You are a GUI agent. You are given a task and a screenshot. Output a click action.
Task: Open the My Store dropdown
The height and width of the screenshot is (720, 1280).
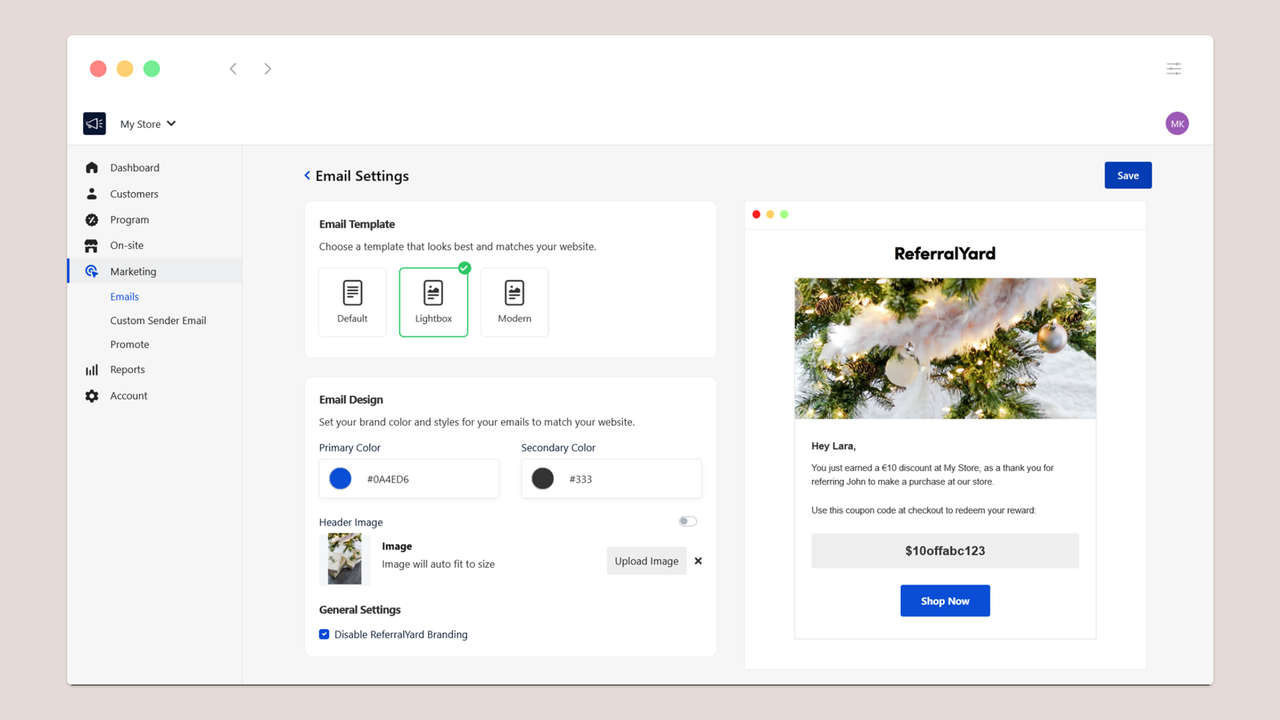(147, 123)
